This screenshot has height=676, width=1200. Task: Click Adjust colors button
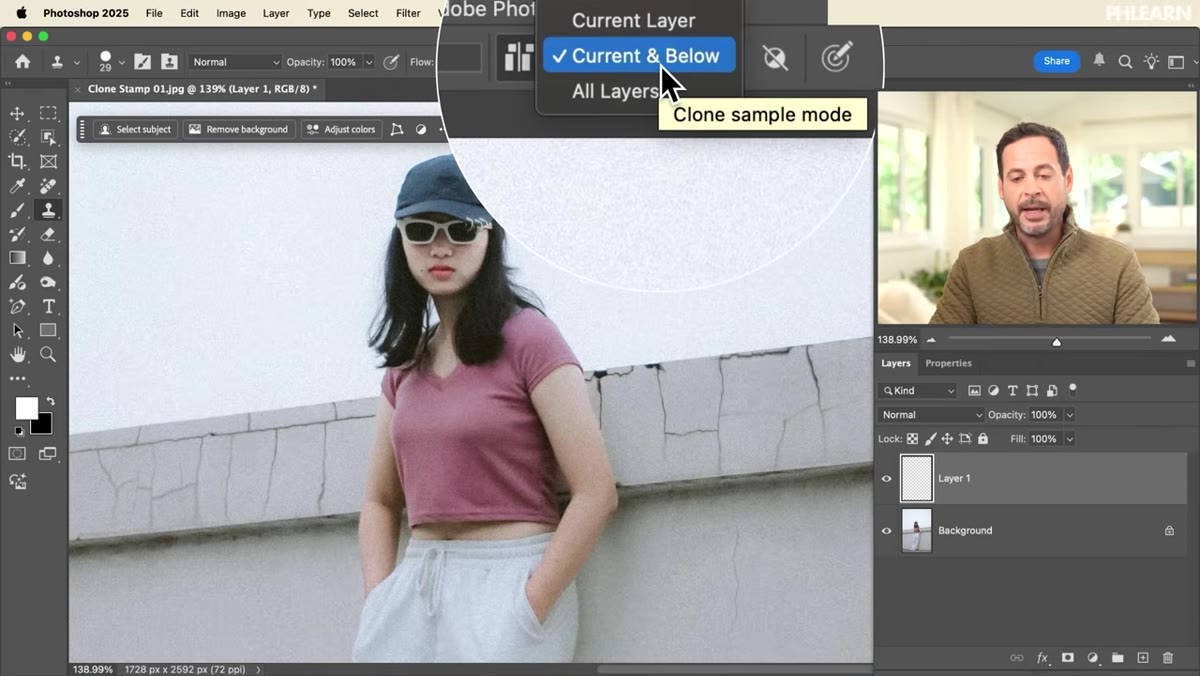click(341, 129)
